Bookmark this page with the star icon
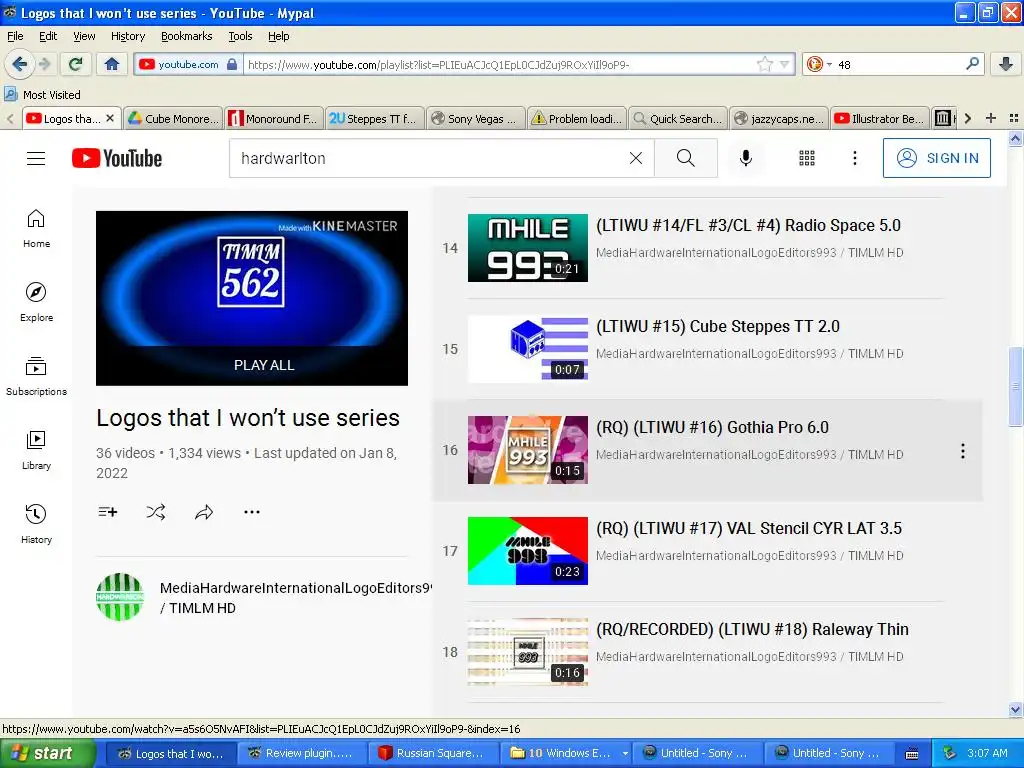 [764, 64]
